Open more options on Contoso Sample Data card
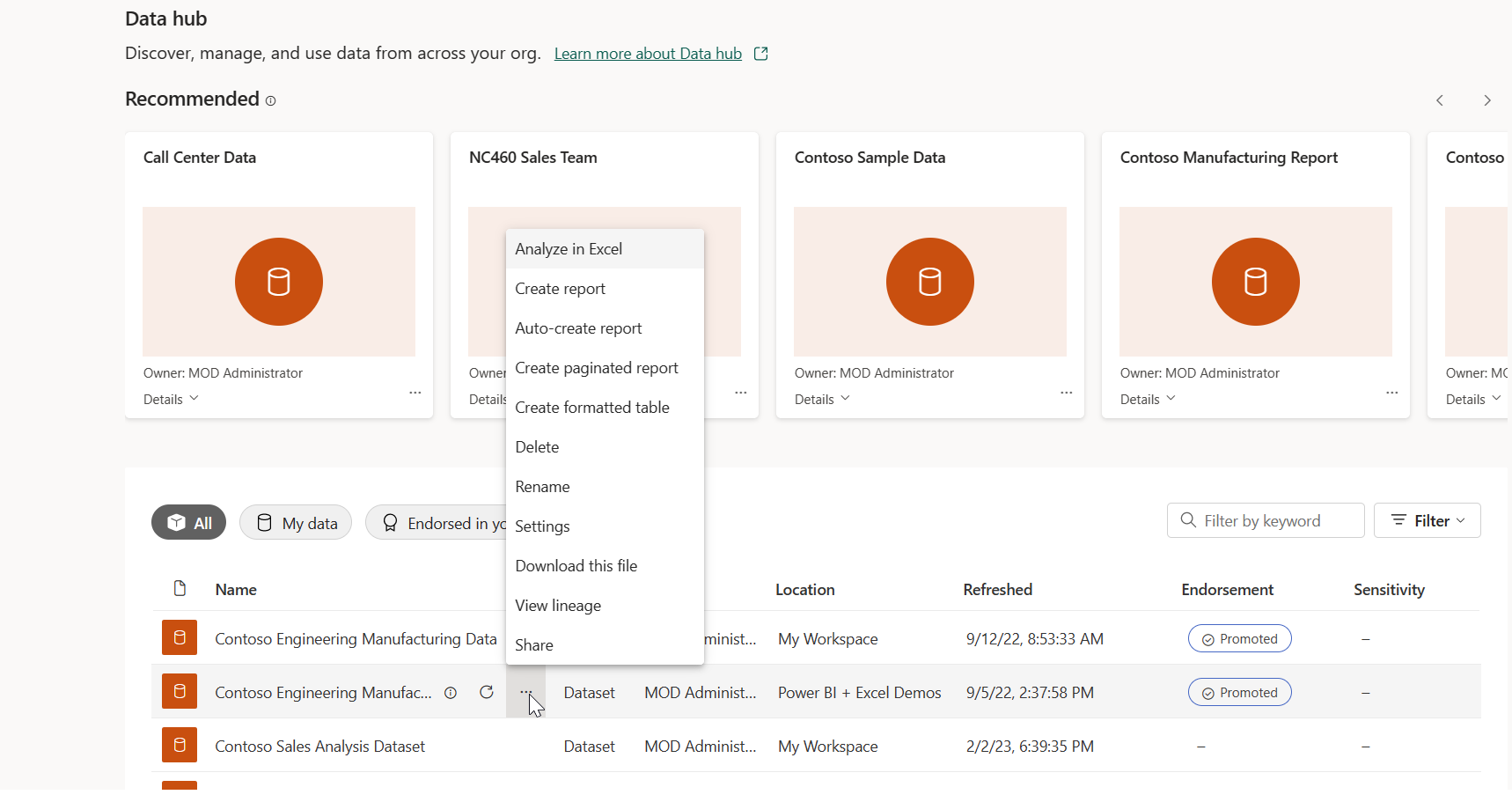Viewport: 1512px width, 802px height. coord(1066,393)
